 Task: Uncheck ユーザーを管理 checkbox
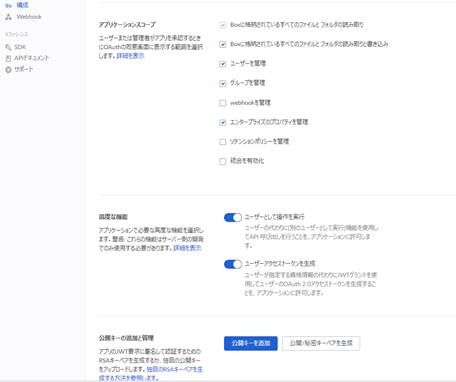pos(223,64)
